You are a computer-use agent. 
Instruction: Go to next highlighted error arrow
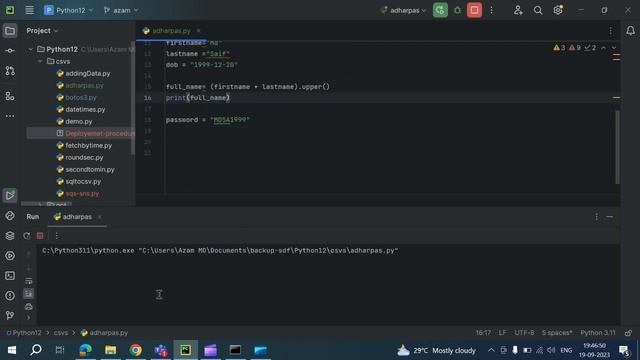coord(613,48)
